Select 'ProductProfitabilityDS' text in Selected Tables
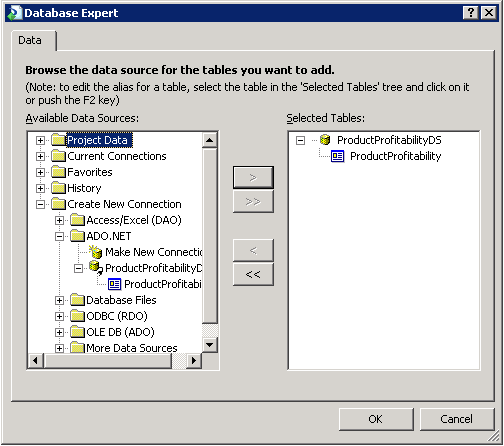Viewport: 504px width, 446px height. click(x=389, y=140)
